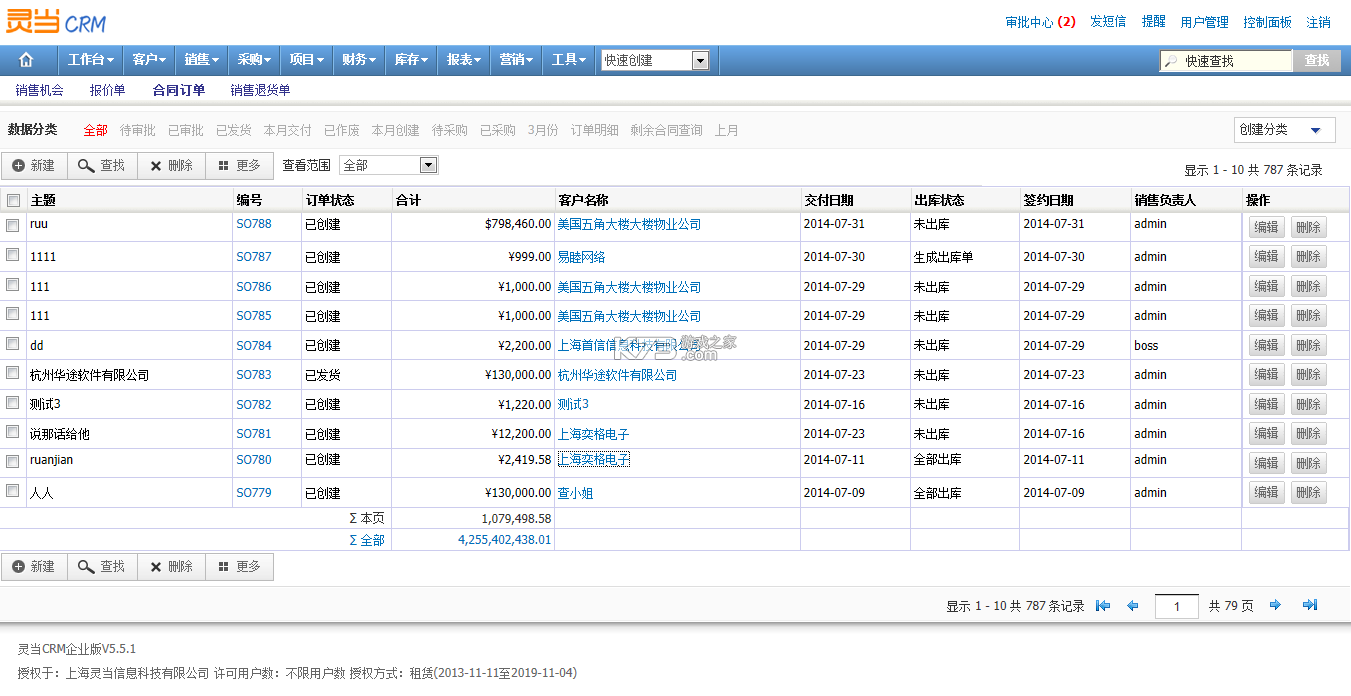
Task: Open customer 易睦网络
Action: 581,257
